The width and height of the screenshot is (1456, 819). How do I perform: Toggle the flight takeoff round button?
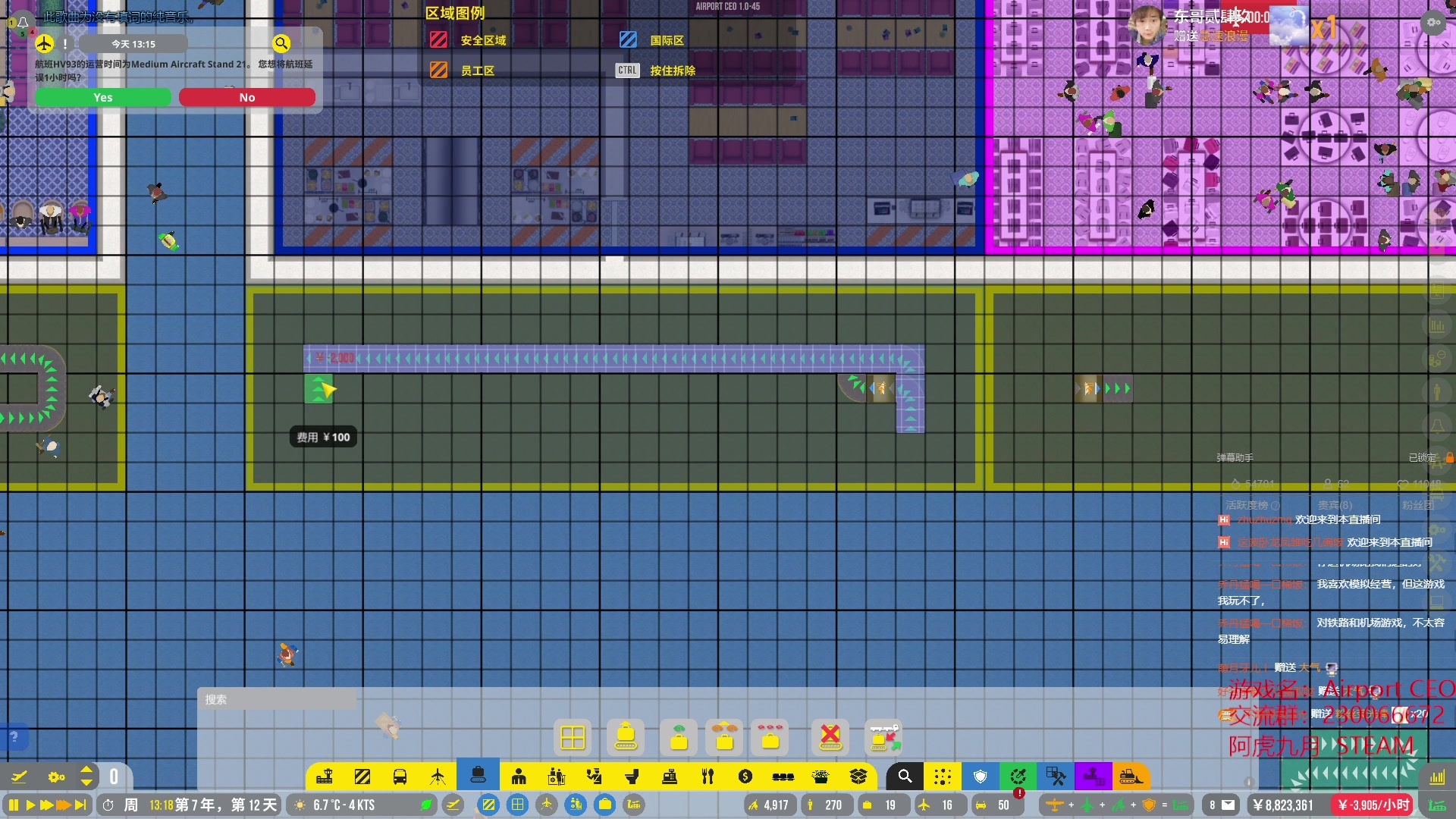tap(453, 805)
